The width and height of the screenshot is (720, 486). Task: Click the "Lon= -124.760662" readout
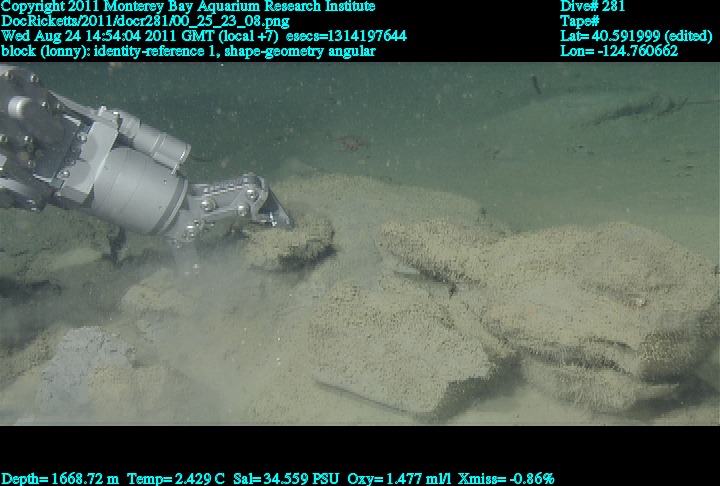point(619,51)
